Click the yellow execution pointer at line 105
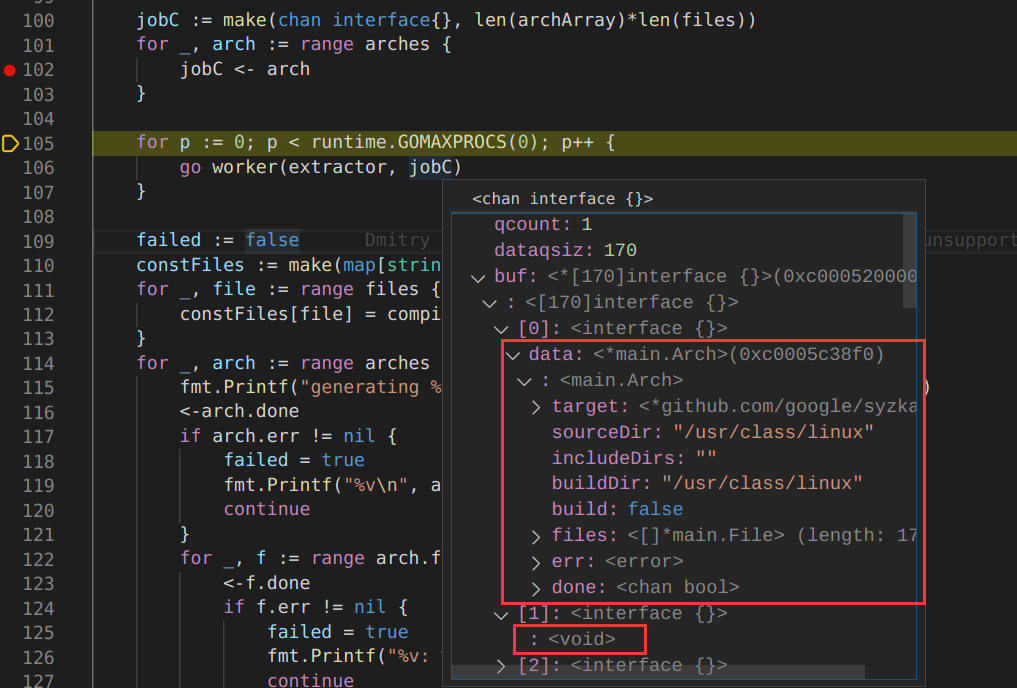Image resolution: width=1017 pixels, height=688 pixels. tap(10, 144)
